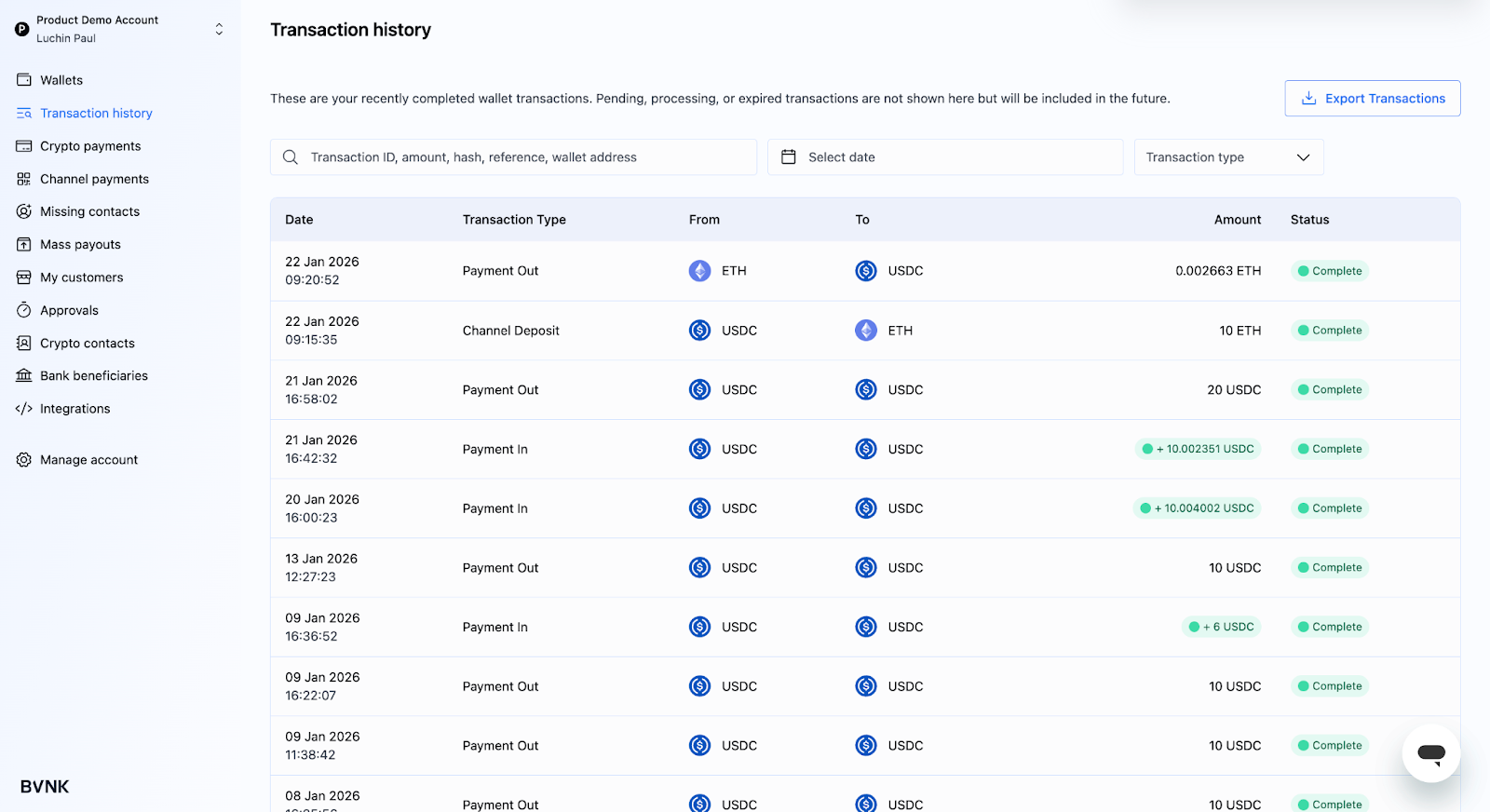The image size is (1490, 812).
Task: Click the BVNK logo
Action: tap(45, 787)
